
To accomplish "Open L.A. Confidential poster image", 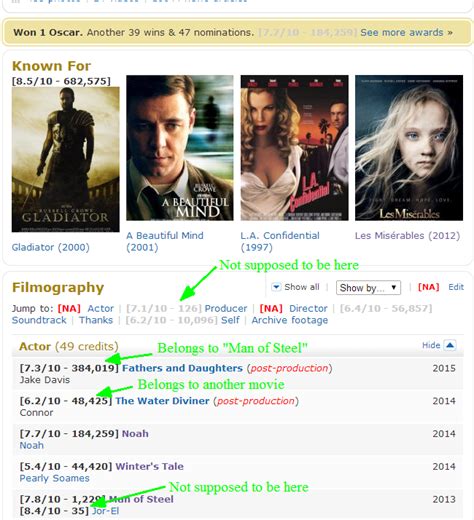I will coord(294,148).
